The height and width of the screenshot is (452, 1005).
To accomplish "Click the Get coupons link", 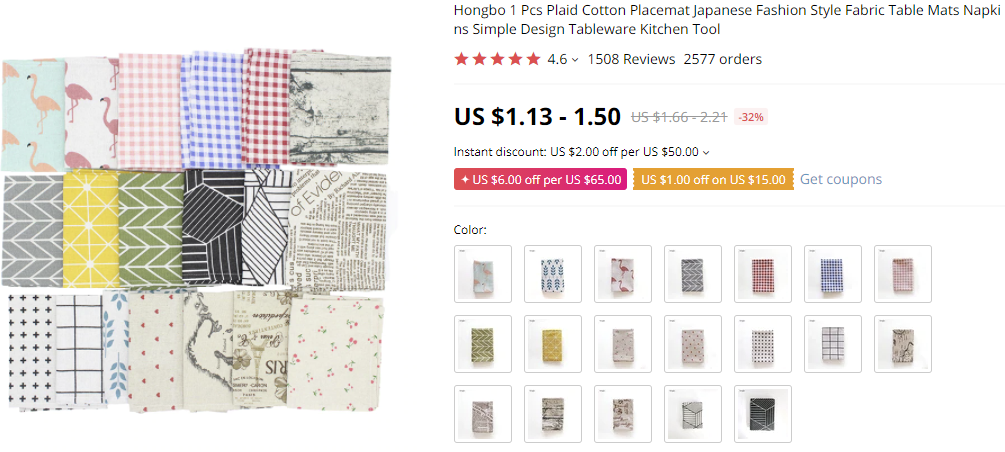I will tap(841, 180).
